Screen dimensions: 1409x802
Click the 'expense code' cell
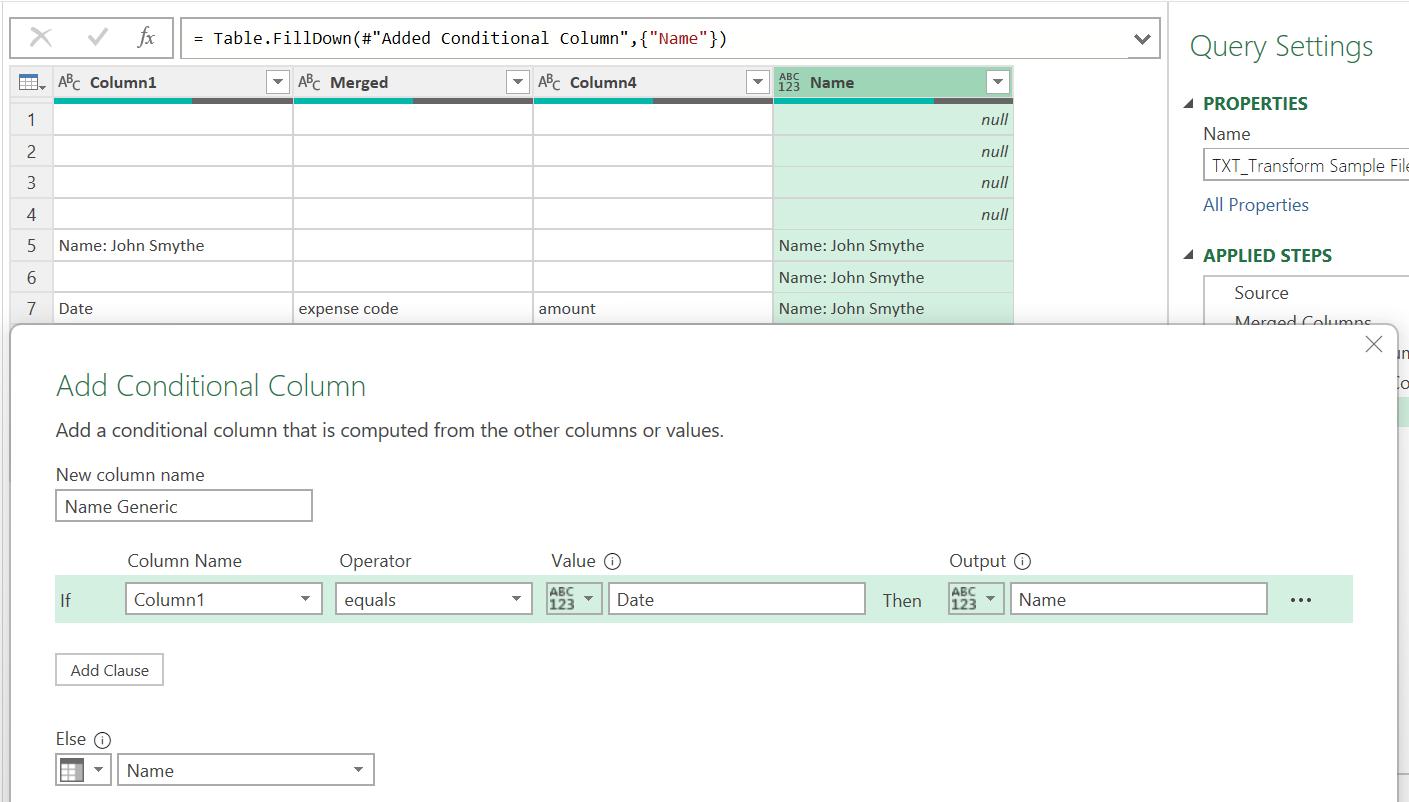[x=413, y=309]
